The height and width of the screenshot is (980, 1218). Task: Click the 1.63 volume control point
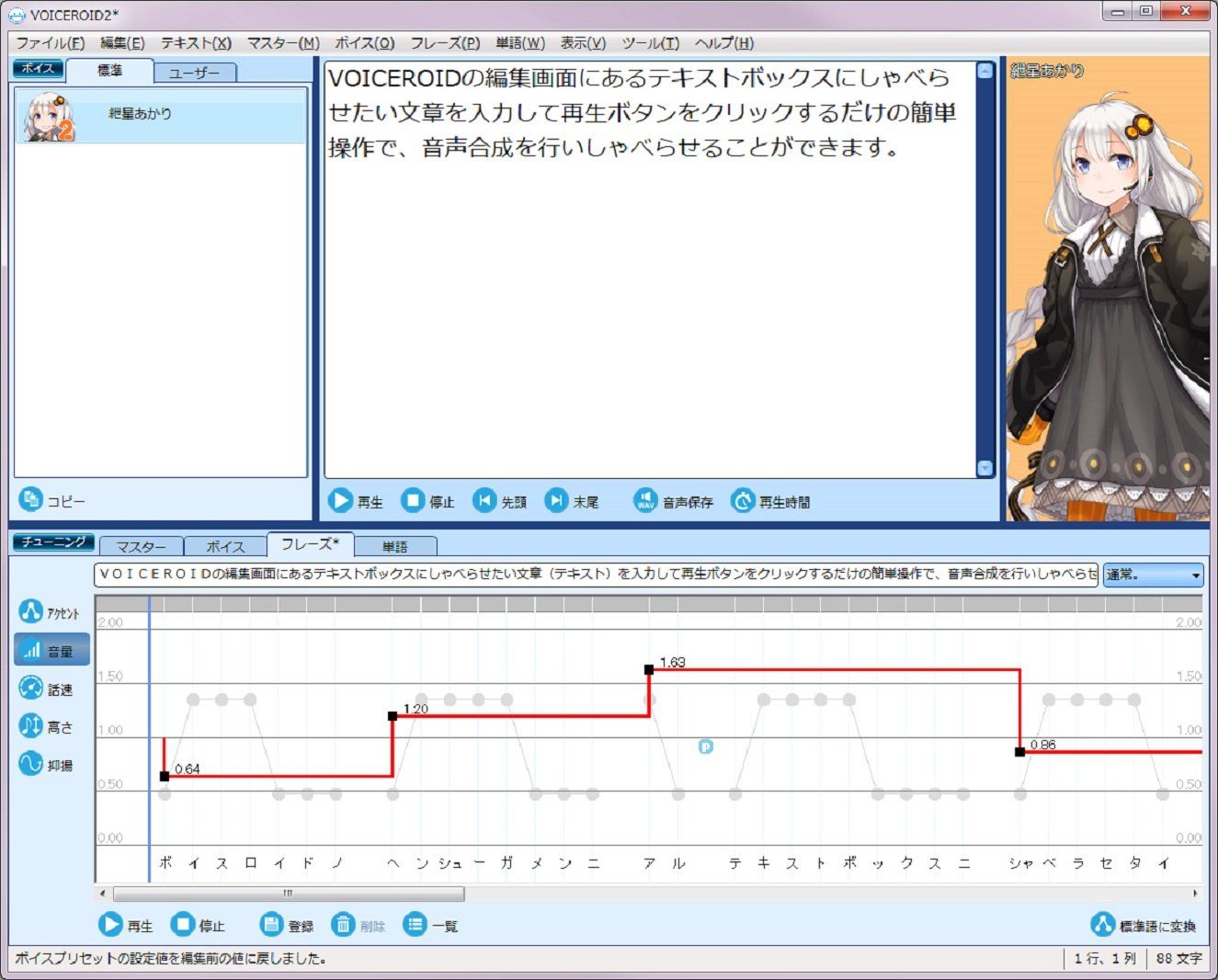point(649,670)
